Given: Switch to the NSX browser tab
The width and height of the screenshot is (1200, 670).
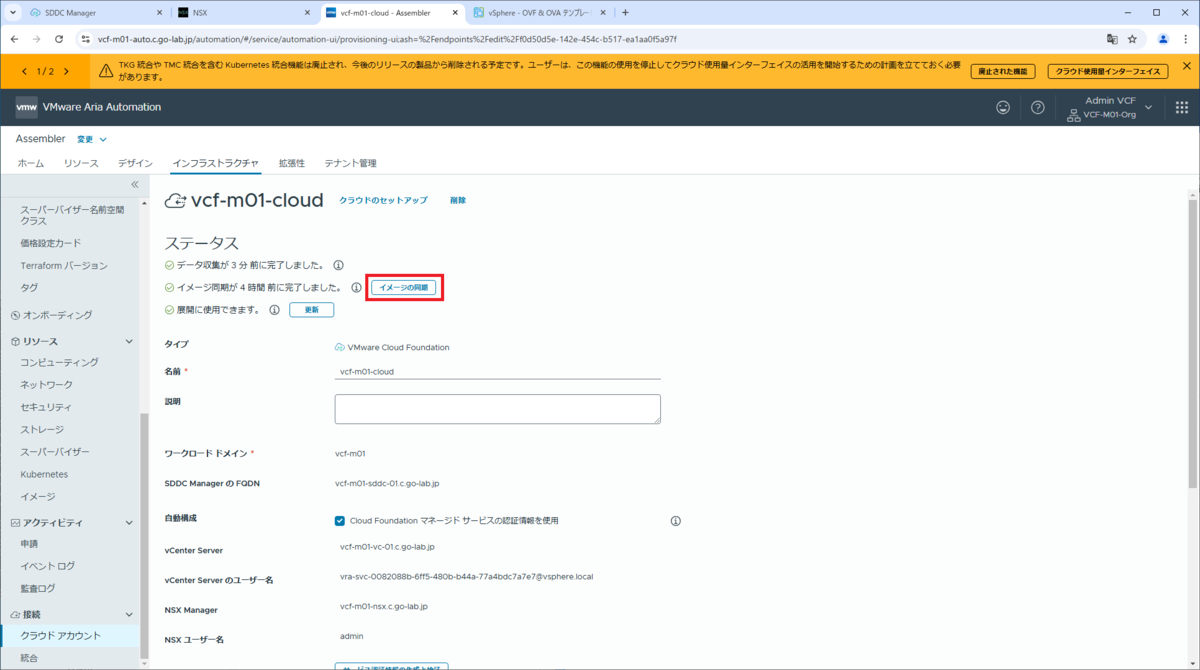Looking at the screenshot, I should pos(243,13).
